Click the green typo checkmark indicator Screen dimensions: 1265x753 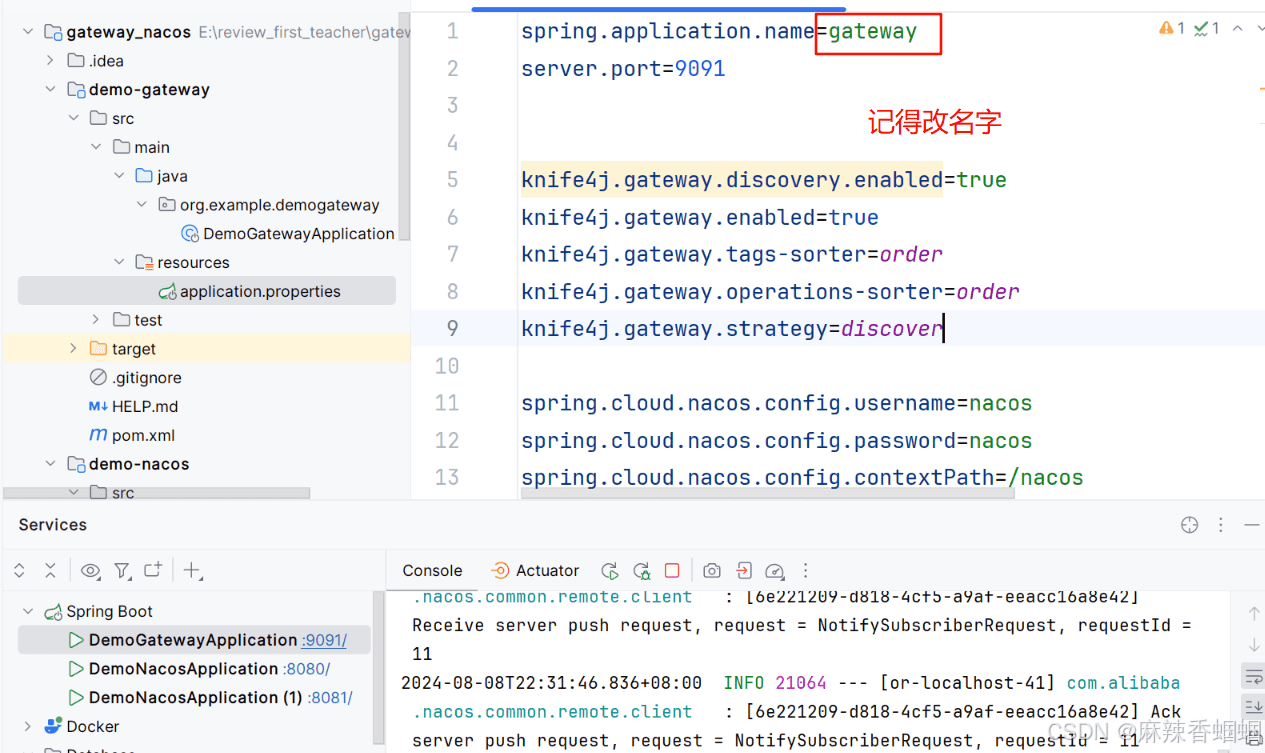click(x=1206, y=28)
